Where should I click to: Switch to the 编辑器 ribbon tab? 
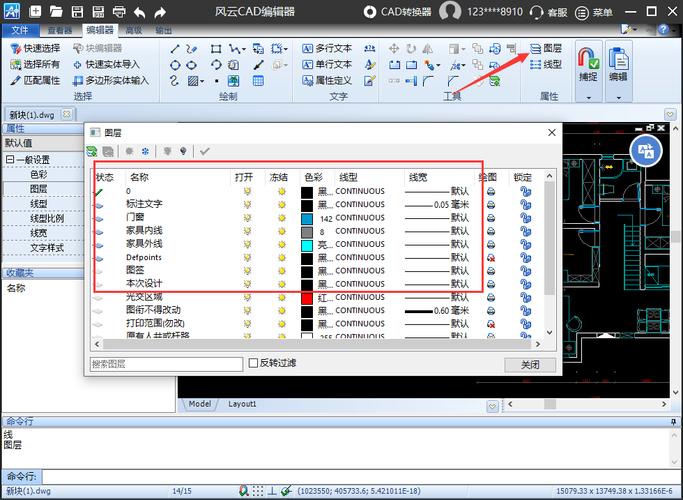[x=100, y=30]
